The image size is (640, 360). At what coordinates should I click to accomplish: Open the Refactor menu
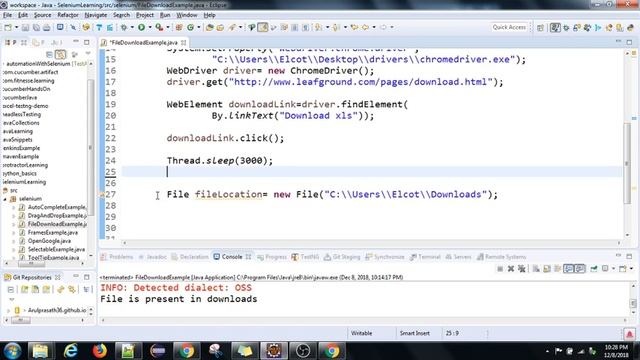point(68,15)
